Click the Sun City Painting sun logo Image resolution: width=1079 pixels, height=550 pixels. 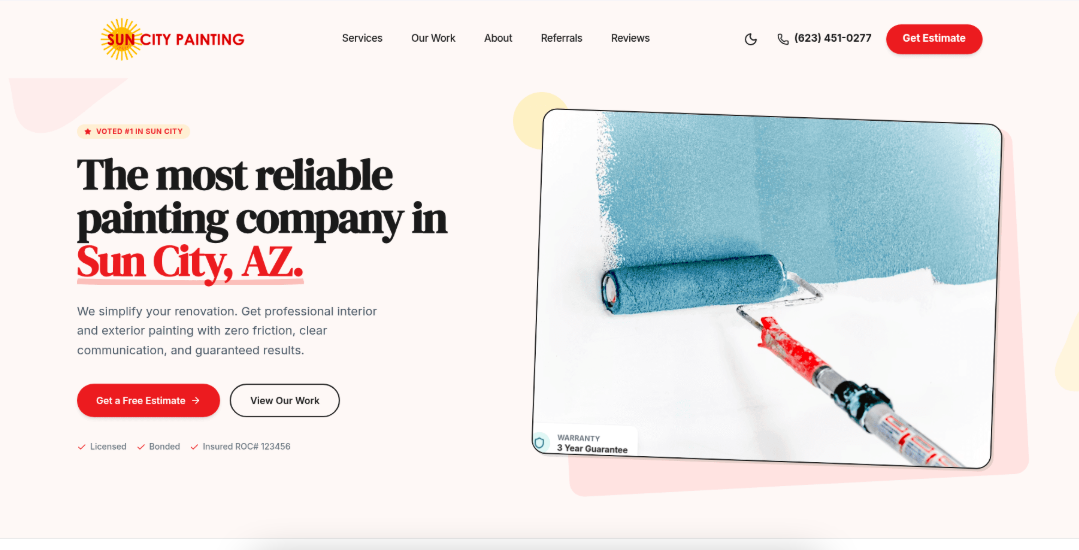[x=121, y=39]
